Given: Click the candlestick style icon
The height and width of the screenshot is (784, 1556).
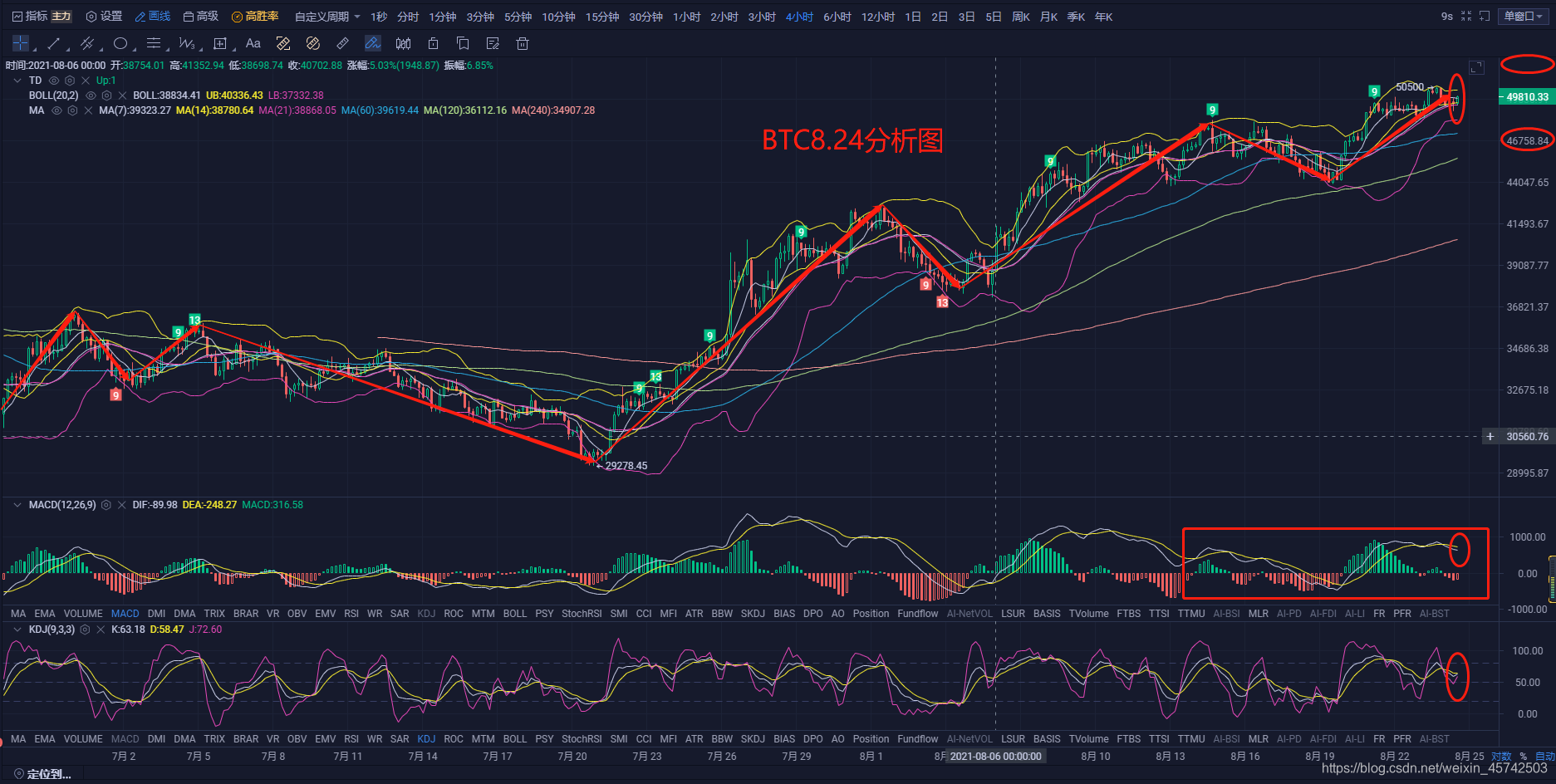Looking at the screenshot, I should click(x=403, y=43).
